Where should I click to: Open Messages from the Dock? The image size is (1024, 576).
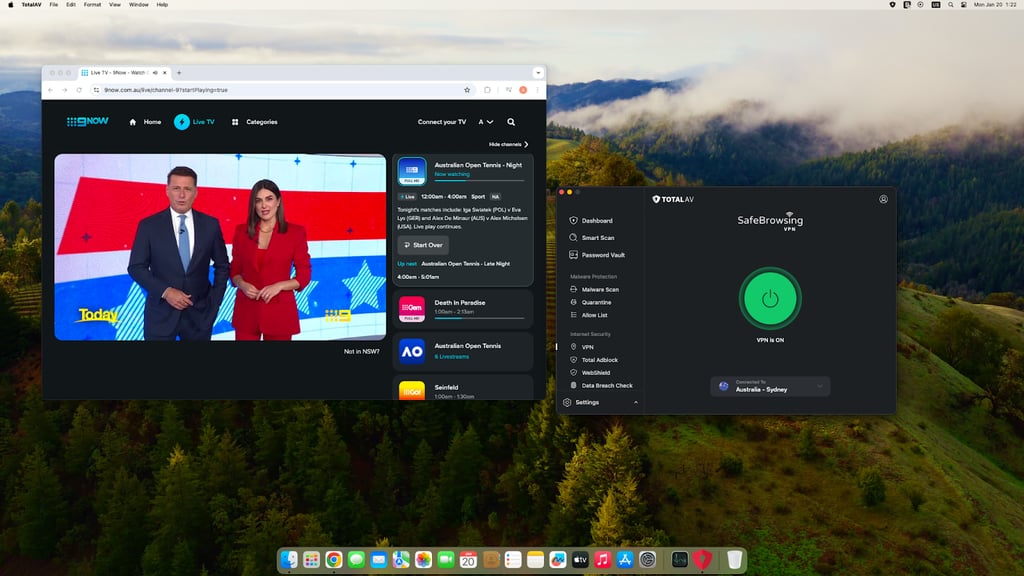(x=356, y=560)
